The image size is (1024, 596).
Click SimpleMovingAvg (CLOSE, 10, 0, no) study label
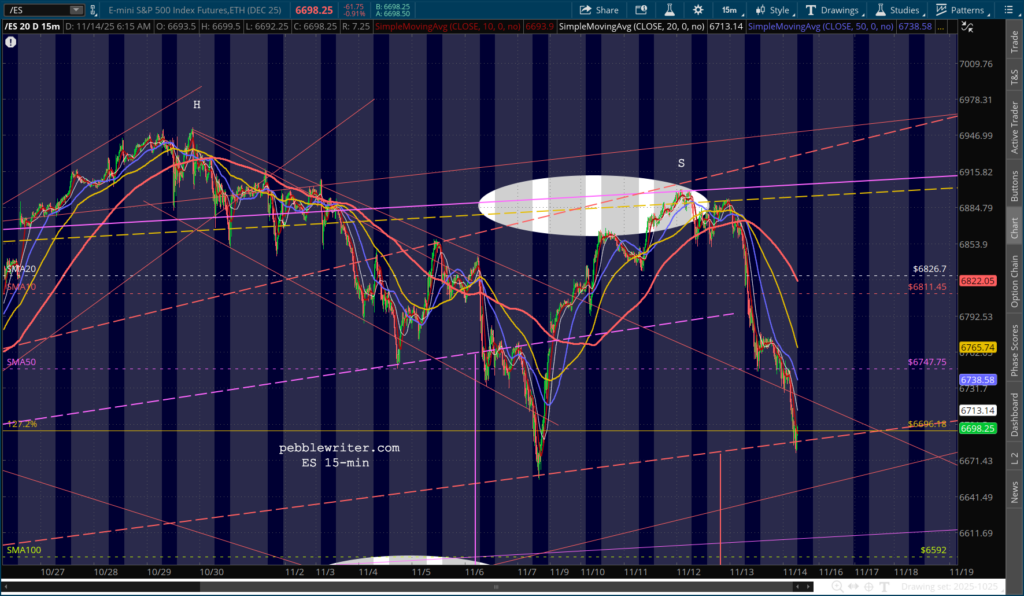pyautogui.click(x=448, y=27)
